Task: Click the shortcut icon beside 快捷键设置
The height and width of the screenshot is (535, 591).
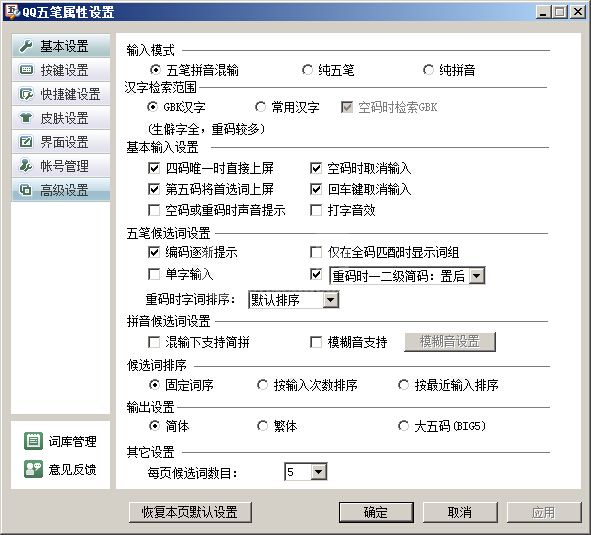Action: point(26,94)
